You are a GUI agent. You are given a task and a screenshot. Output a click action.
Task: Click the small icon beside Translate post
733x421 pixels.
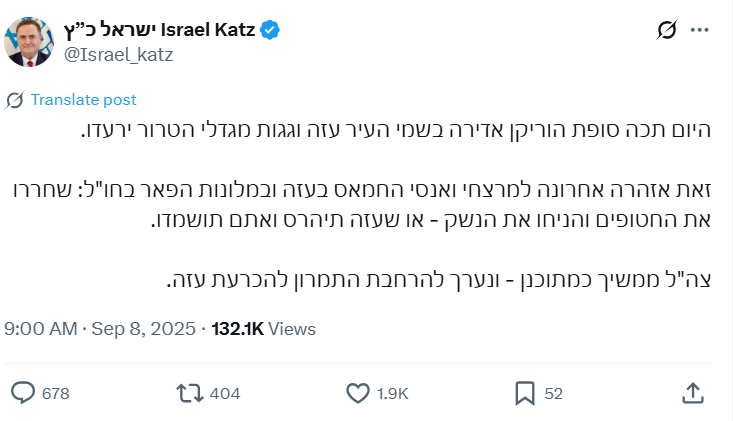[x=15, y=100]
